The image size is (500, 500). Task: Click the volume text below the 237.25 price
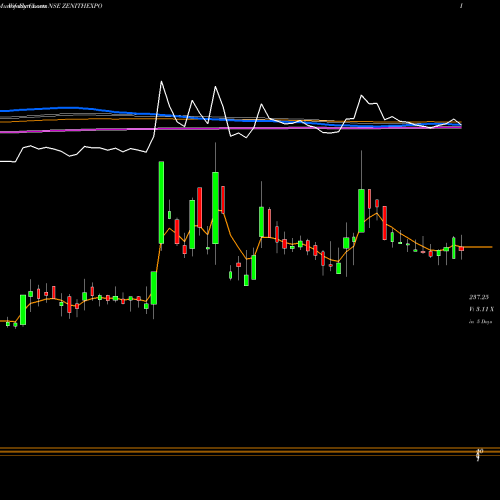[x=481, y=309]
